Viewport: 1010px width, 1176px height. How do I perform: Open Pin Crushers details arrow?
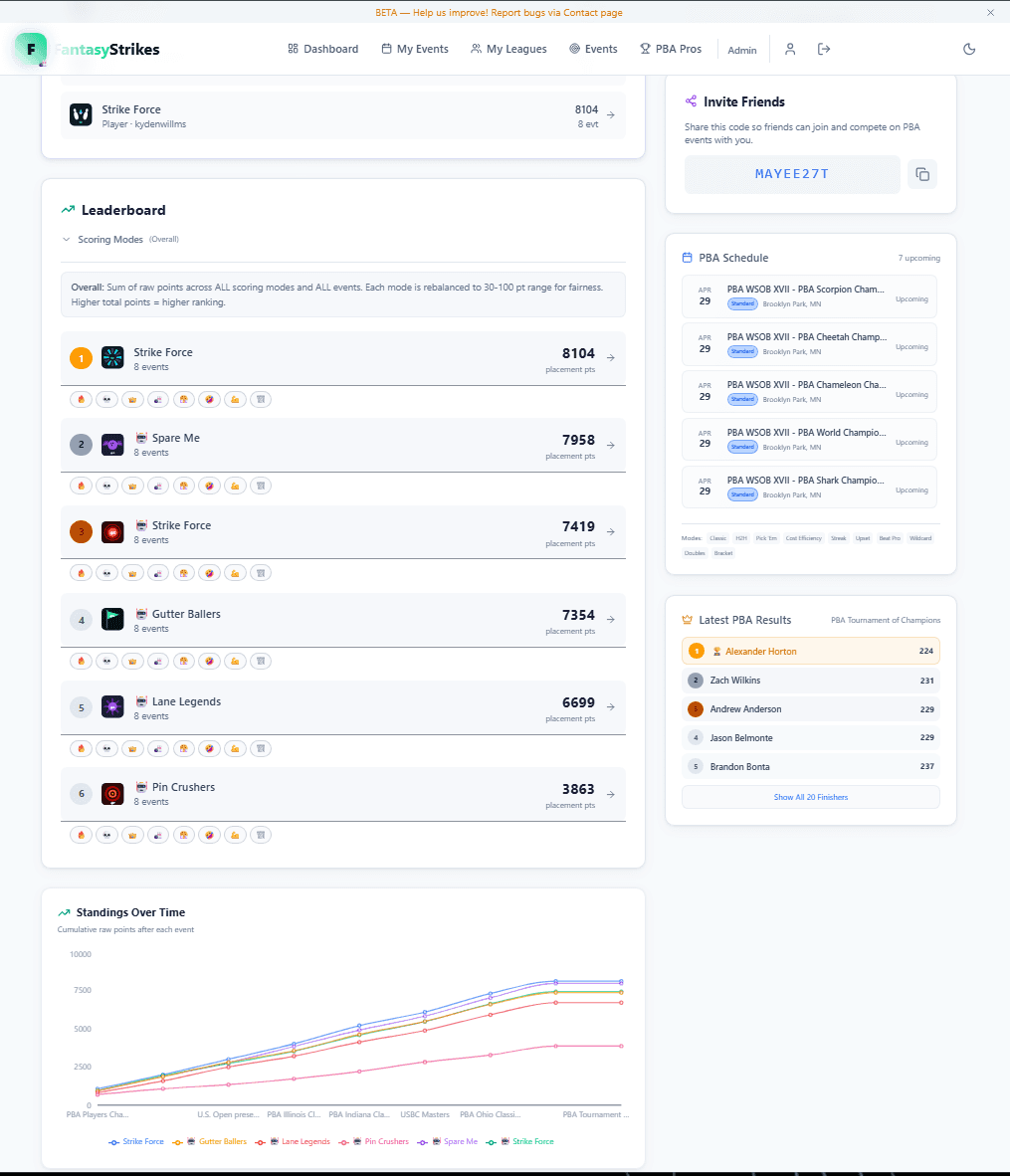click(611, 794)
